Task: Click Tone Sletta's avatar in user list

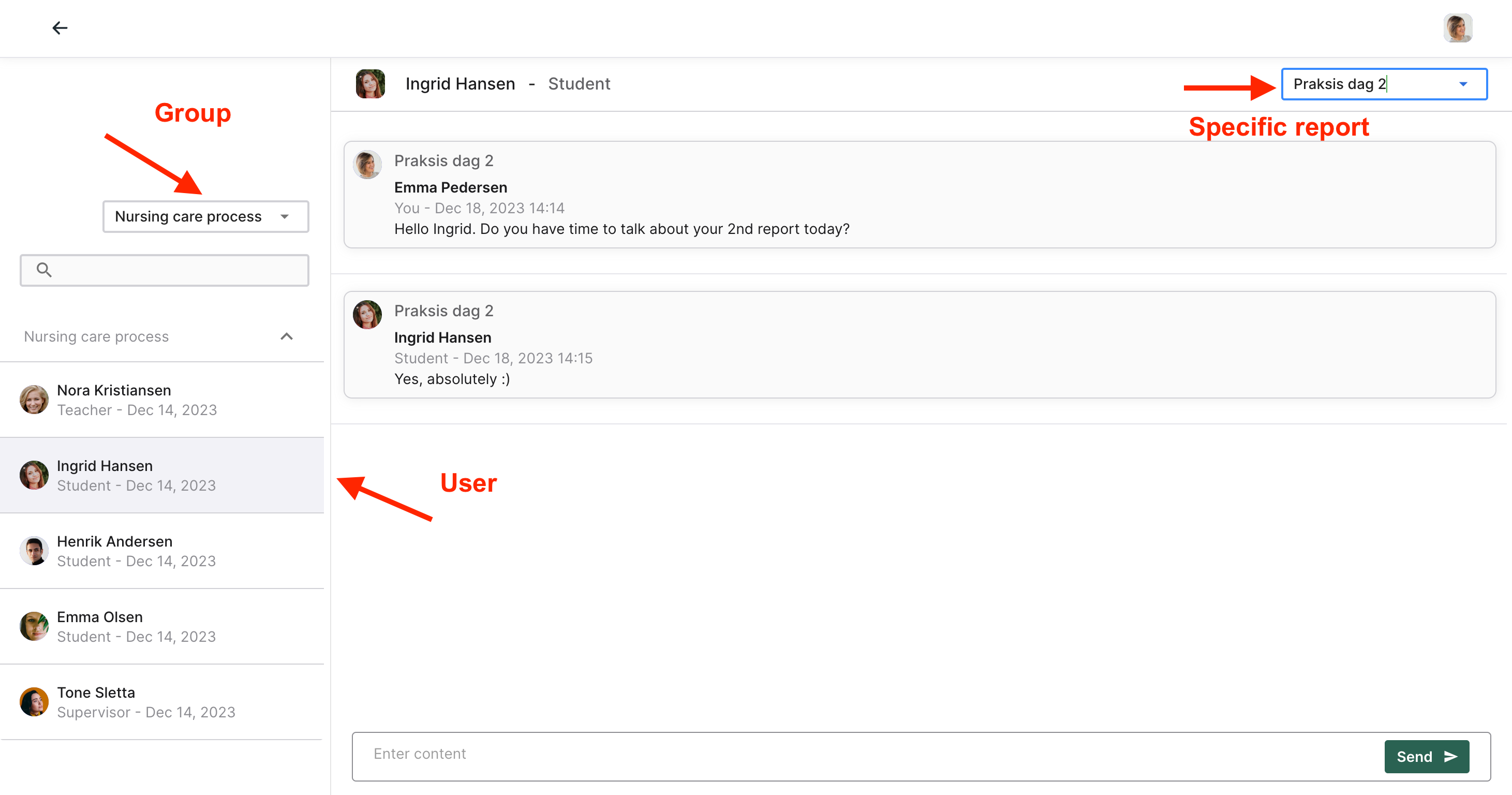Action: [34, 702]
